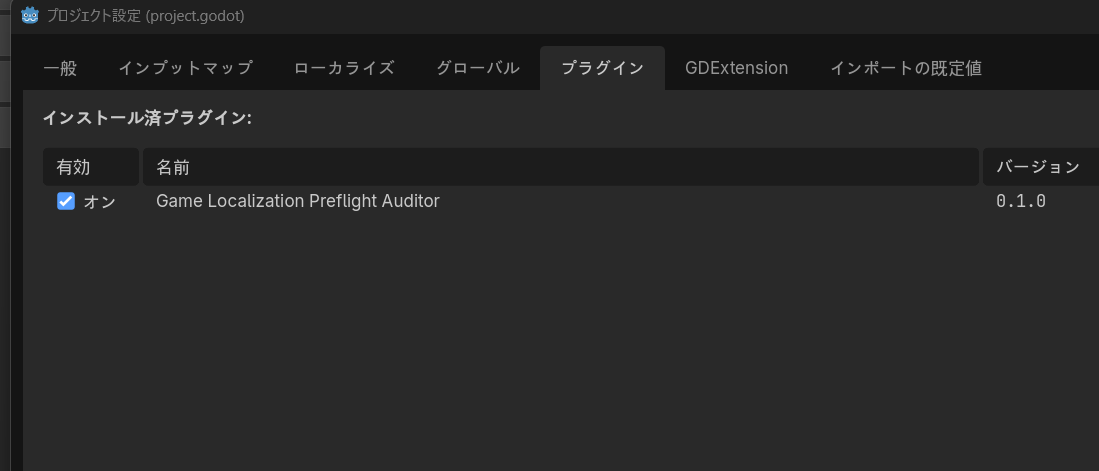
Task: Select the Game Localization Preflight Auditor plugin name
Action: coord(298,201)
